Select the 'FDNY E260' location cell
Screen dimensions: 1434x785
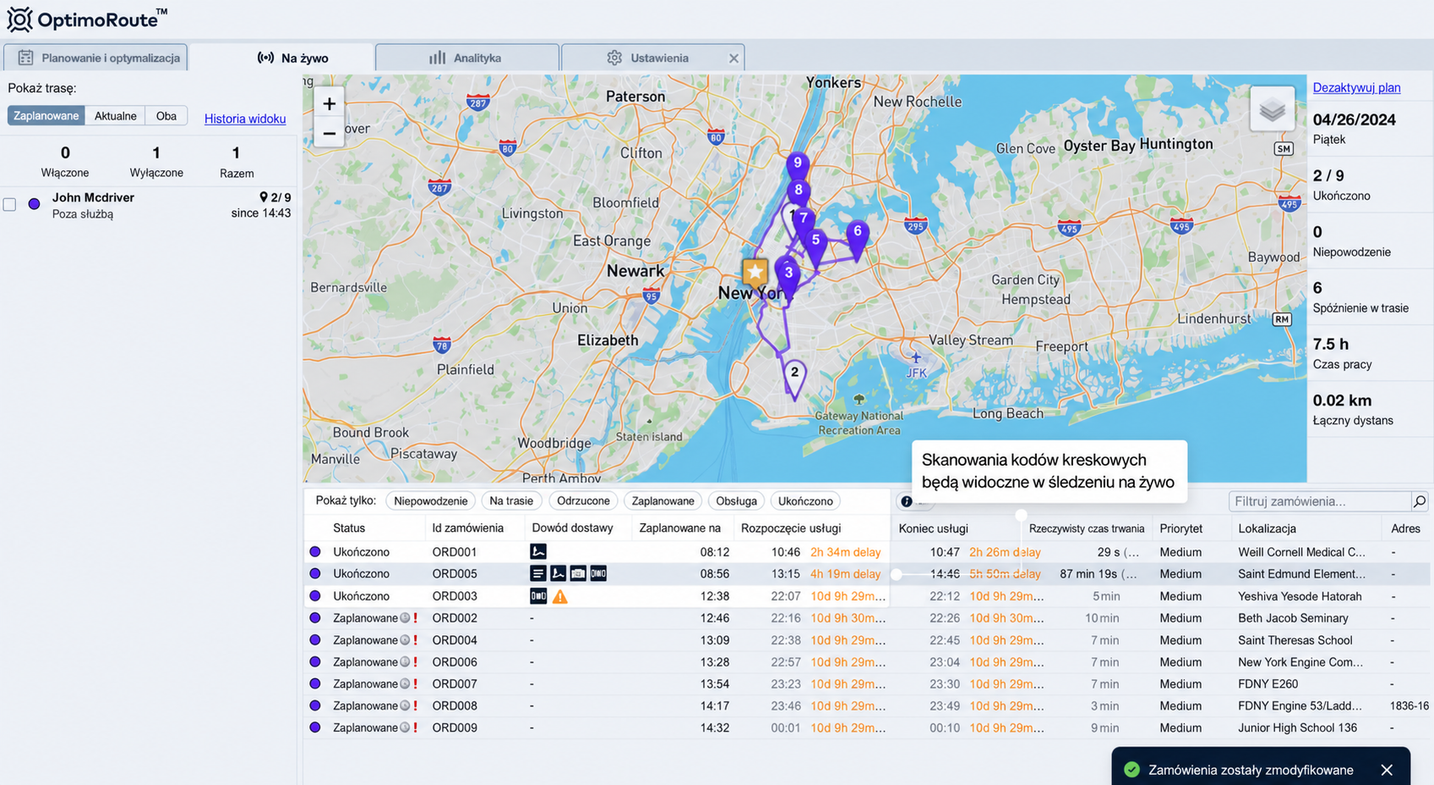click(x=1268, y=684)
